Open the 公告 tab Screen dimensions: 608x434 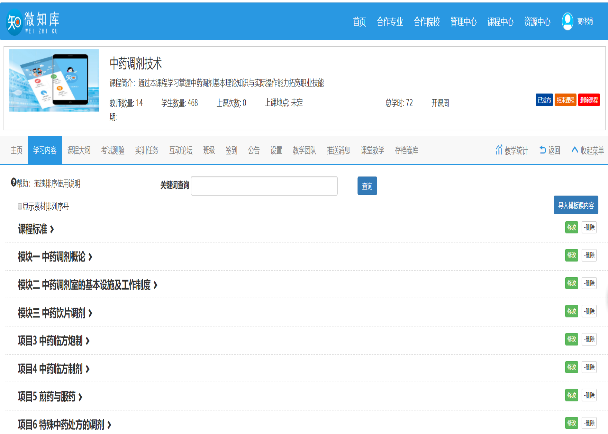tap(253, 150)
